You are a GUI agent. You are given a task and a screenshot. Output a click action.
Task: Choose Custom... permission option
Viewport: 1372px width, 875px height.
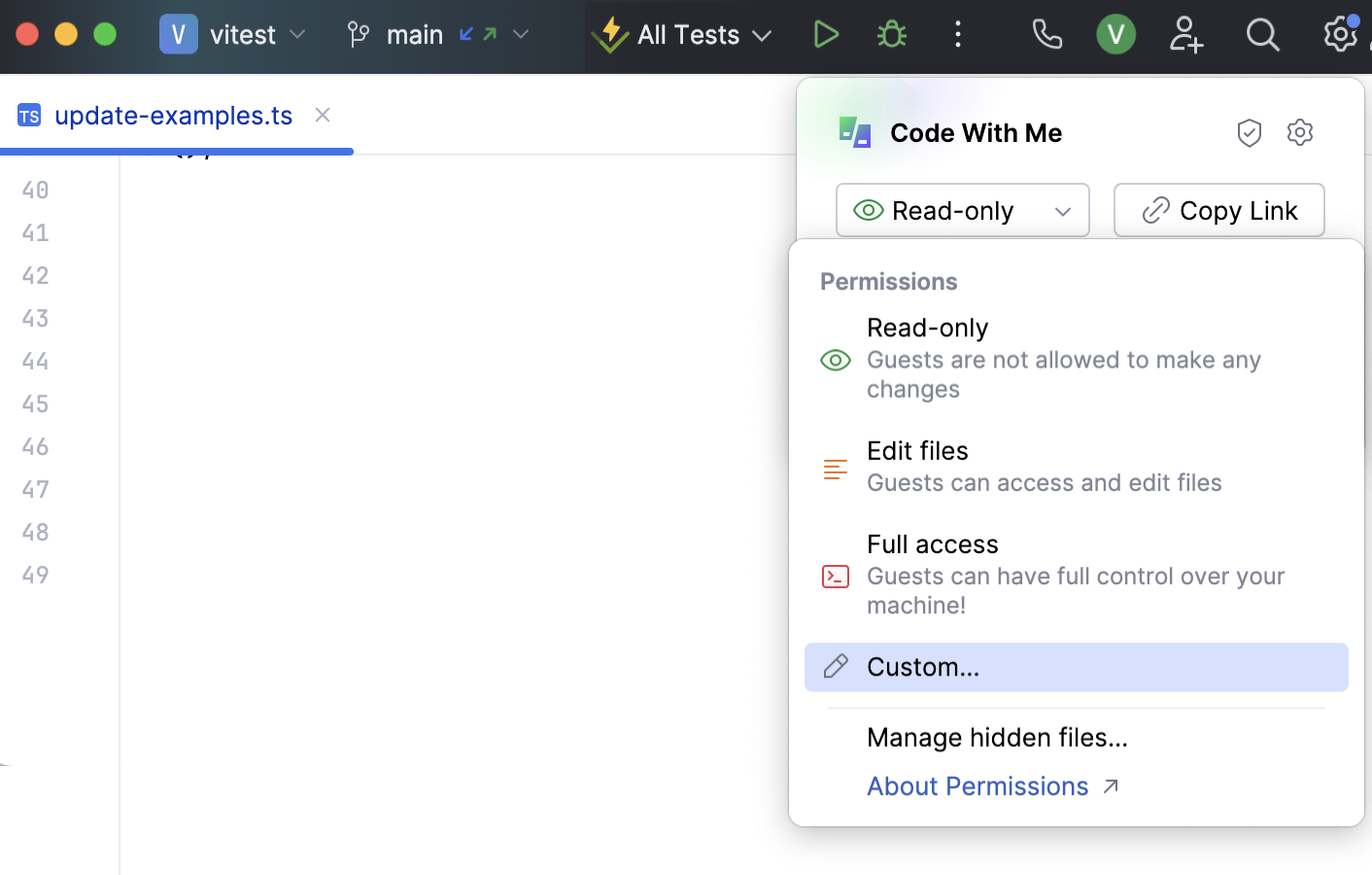(x=922, y=667)
